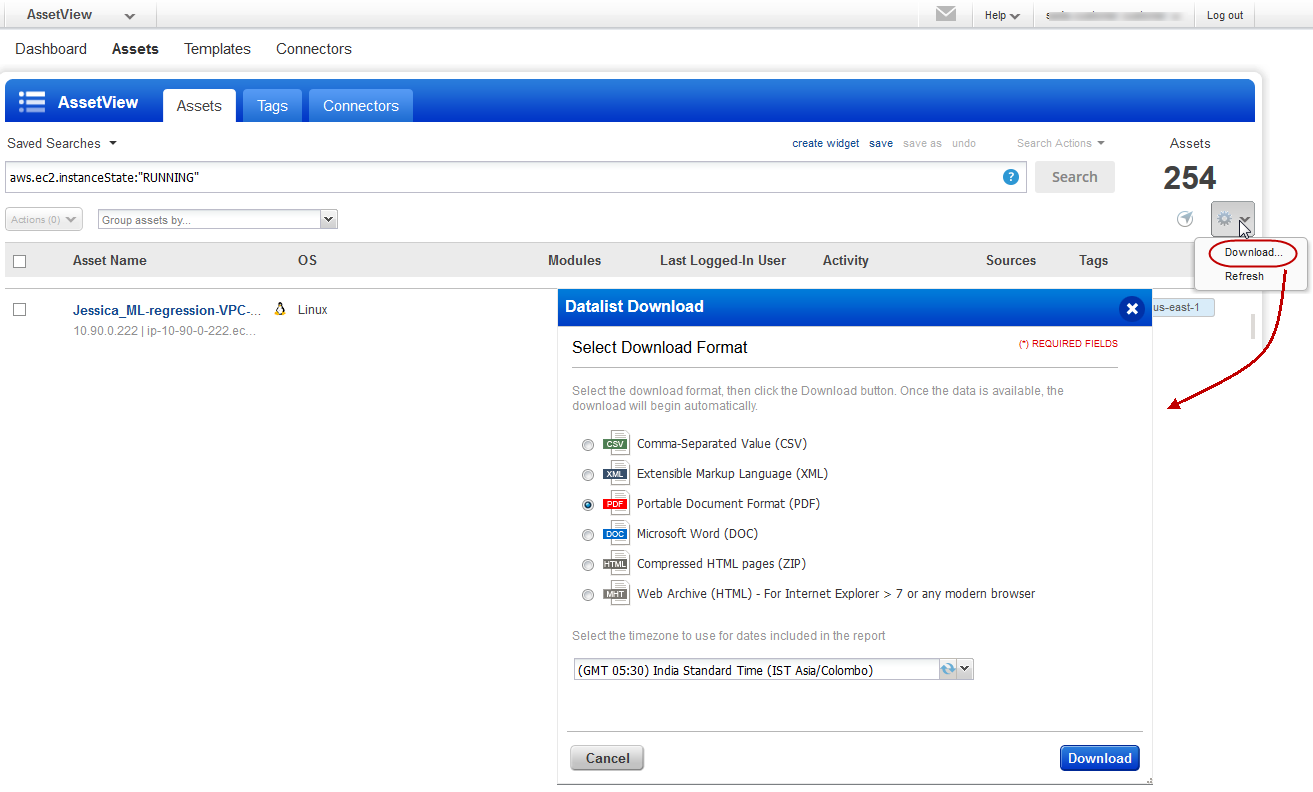Open the gear tools menu
The image size is (1313, 792).
click(1232, 219)
